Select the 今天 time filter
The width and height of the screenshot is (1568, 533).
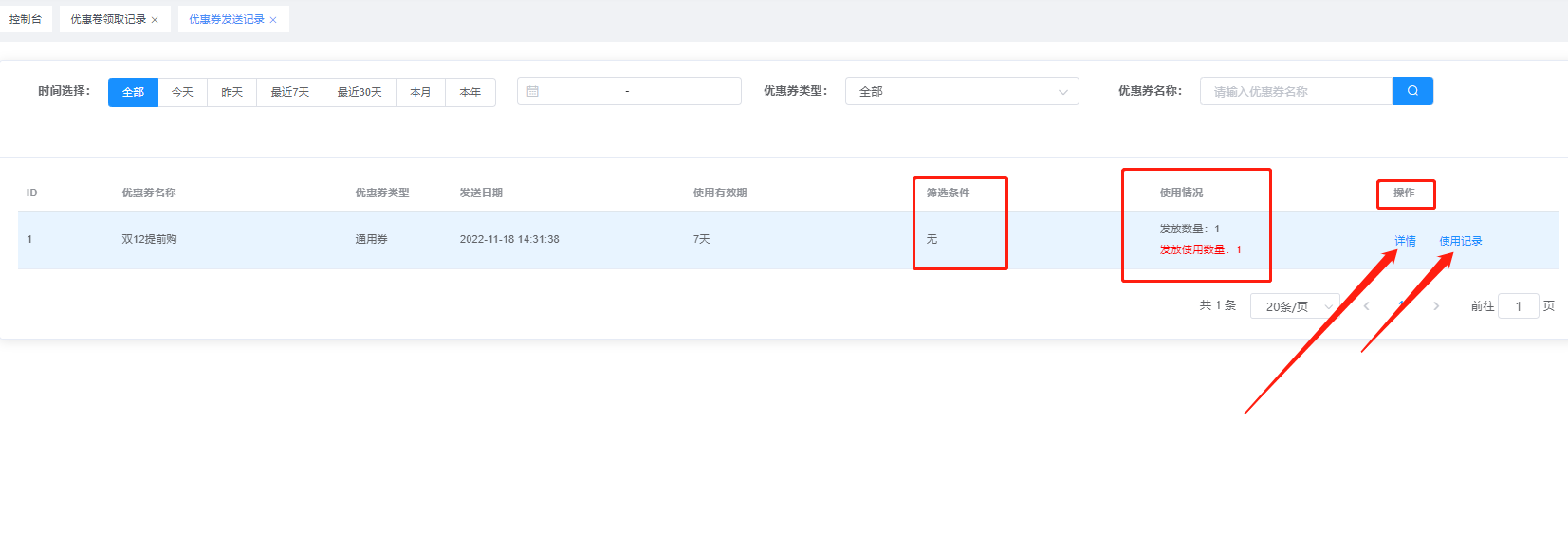tap(182, 92)
